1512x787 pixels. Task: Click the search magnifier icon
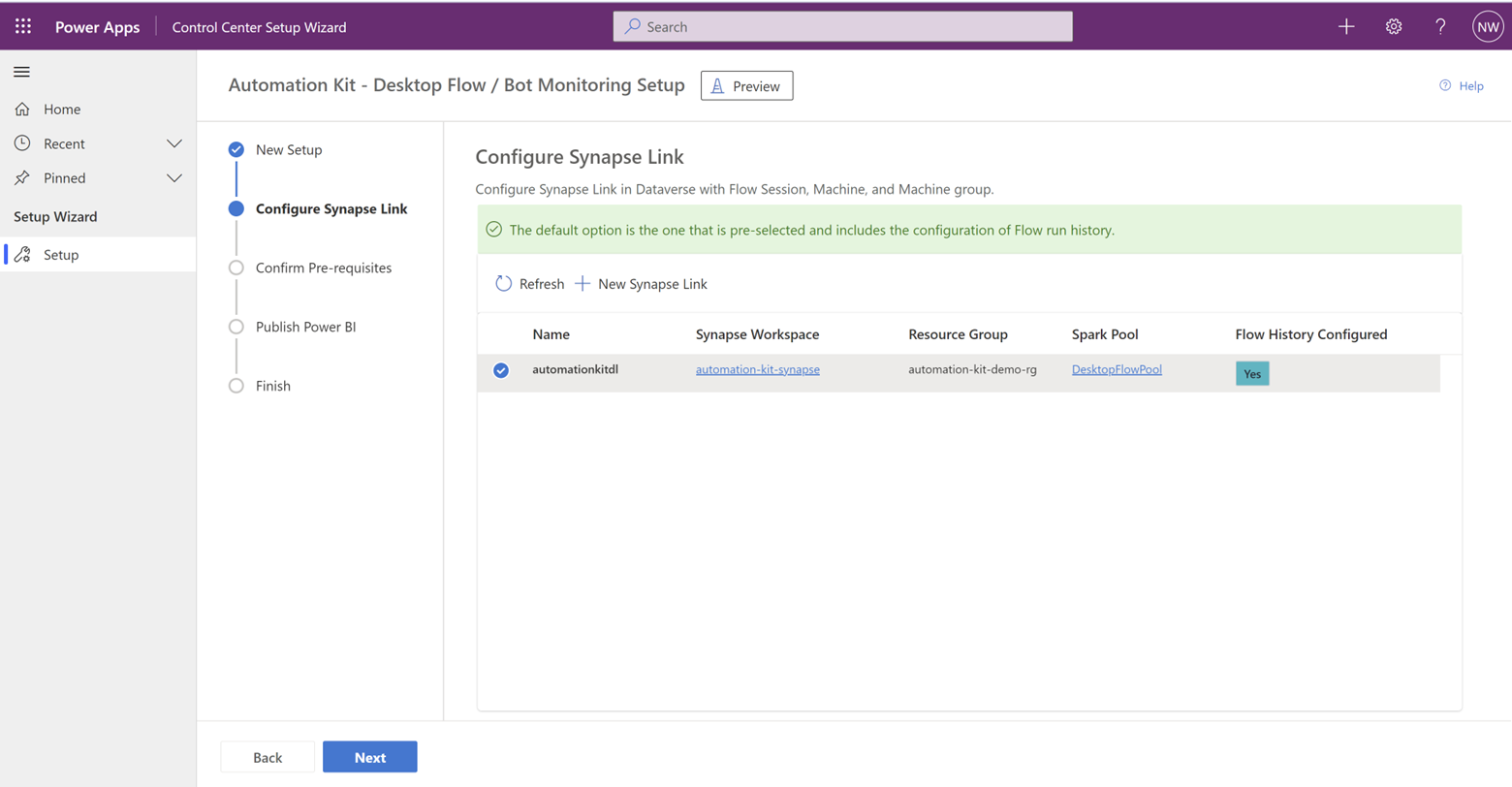pyautogui.click(x=633, y=26)
